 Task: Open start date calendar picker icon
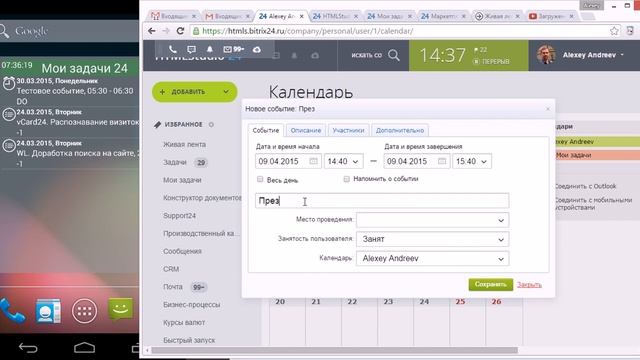[313, 161]
